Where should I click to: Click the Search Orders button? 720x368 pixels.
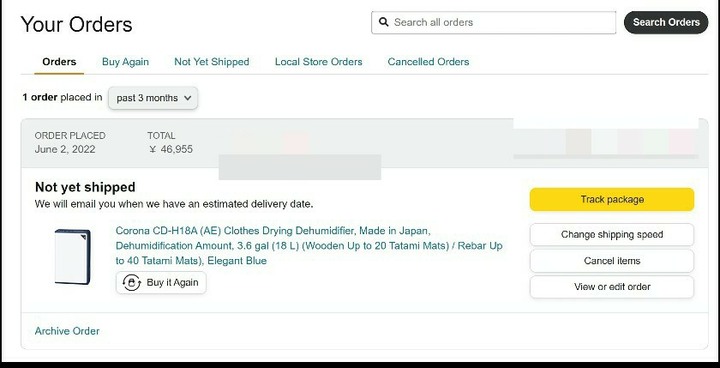click(x=666, y=22)
